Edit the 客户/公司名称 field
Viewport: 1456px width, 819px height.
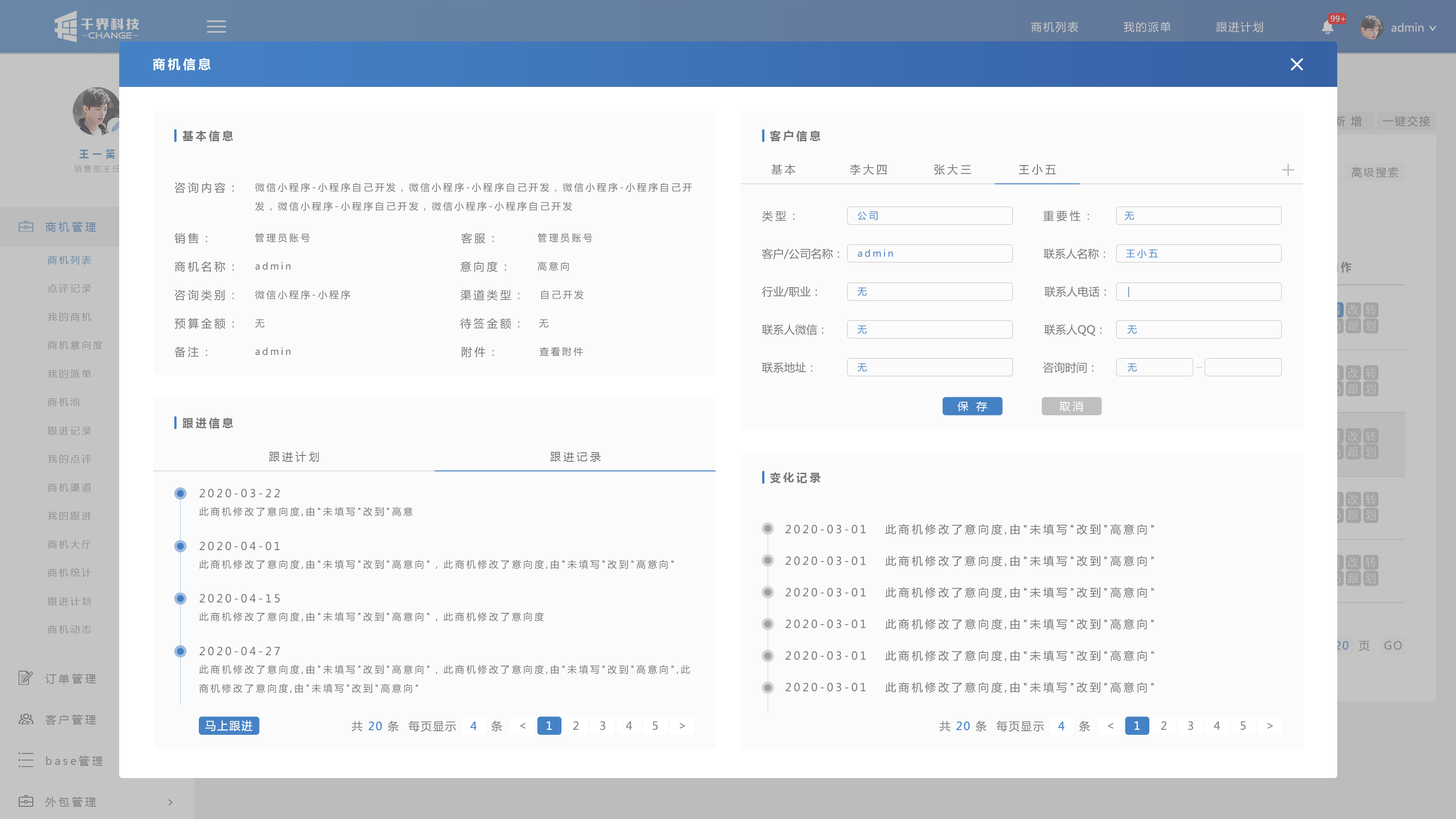tap(929, 253)
